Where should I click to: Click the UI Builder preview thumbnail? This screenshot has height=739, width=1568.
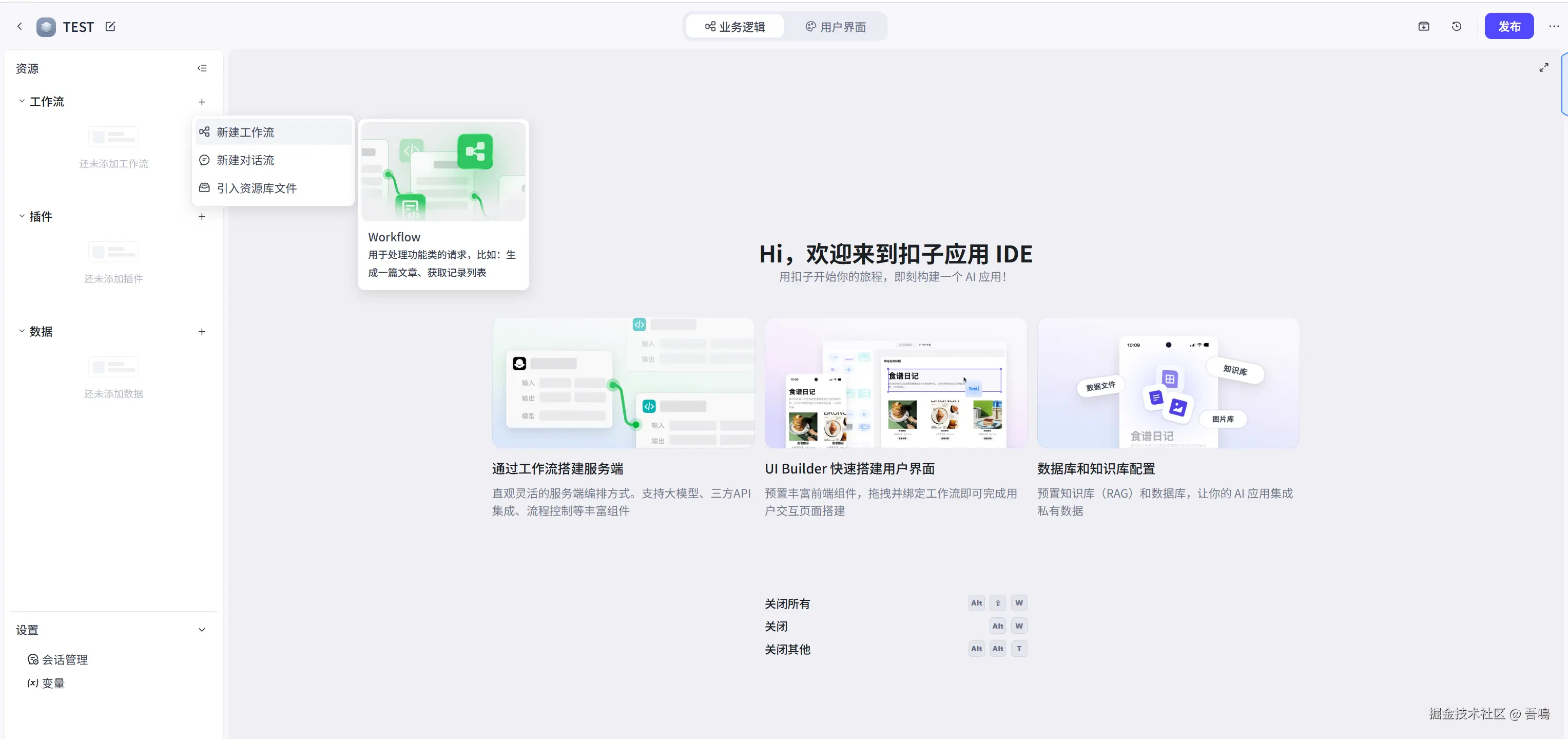click(x=896, y=383)
